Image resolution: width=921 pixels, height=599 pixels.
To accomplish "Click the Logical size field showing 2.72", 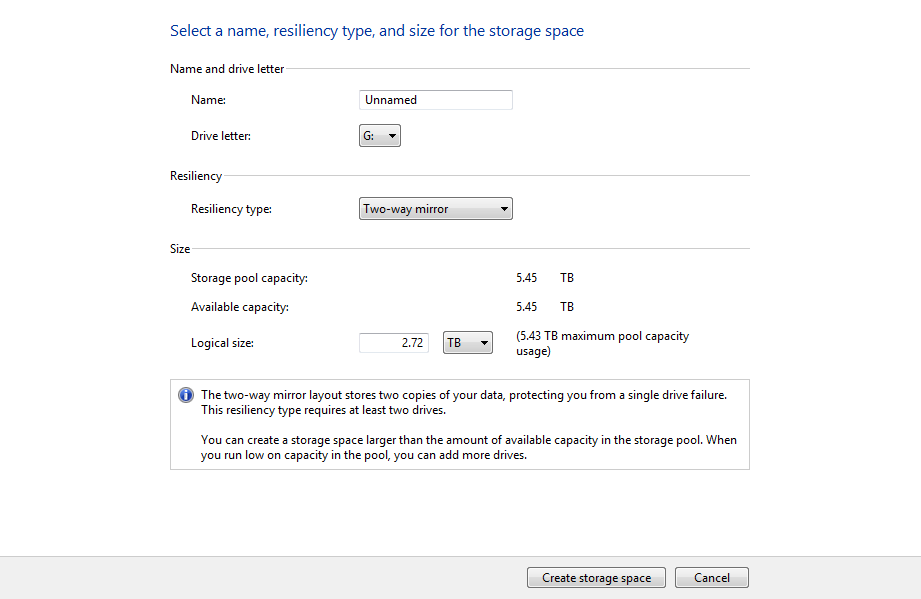I will (394, 343).
